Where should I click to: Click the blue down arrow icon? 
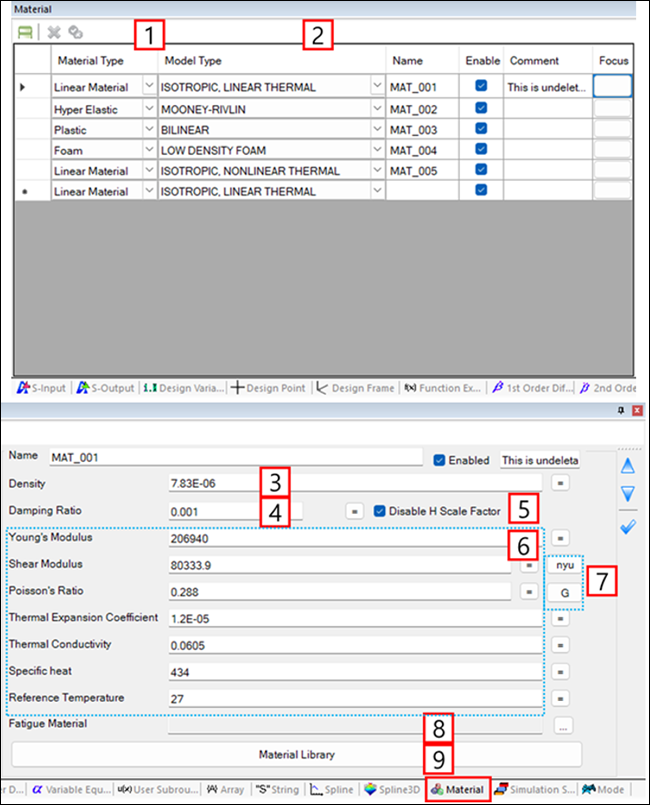click(628, 494)
